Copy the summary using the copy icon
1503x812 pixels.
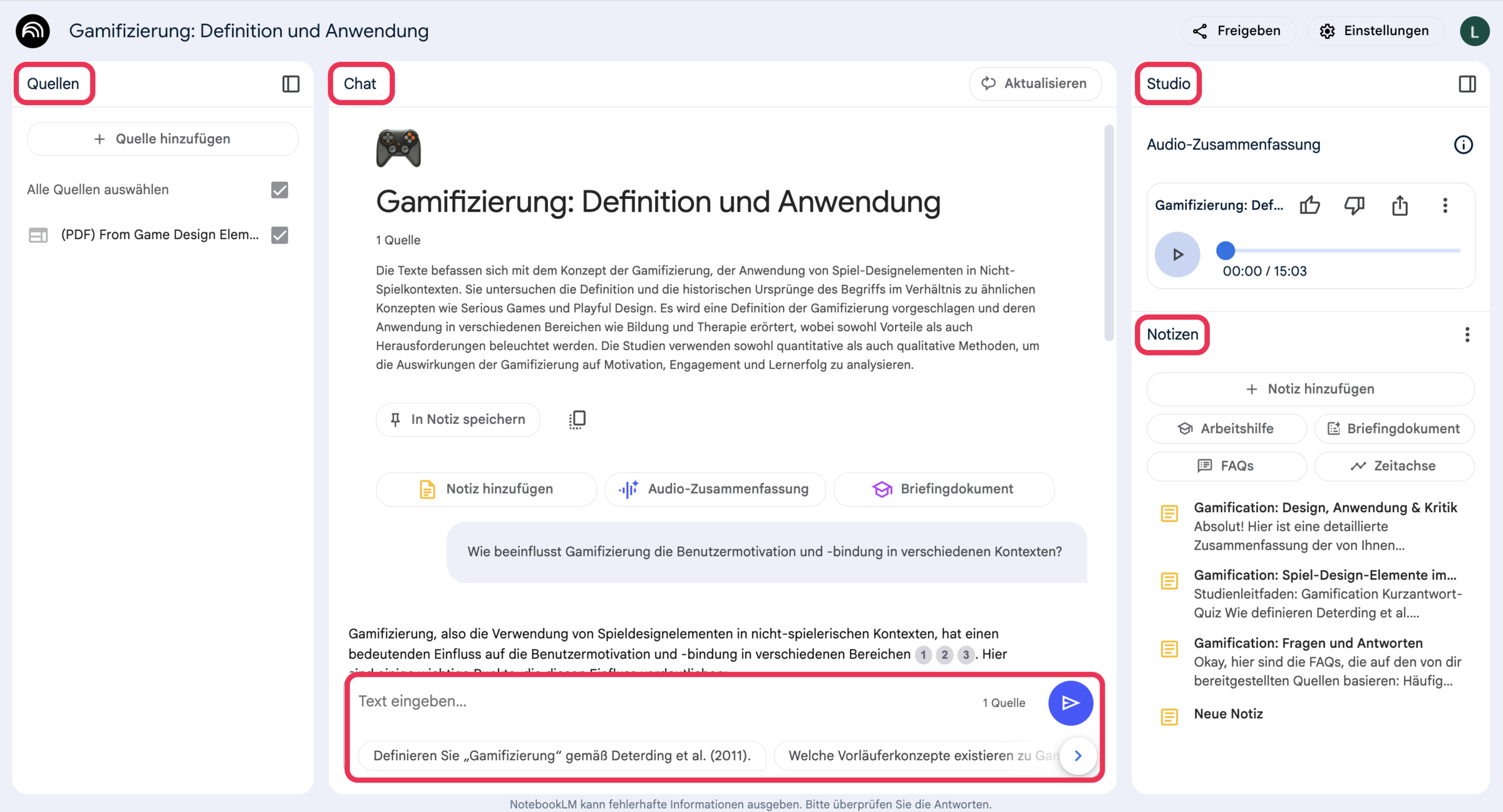[x=577, y=419]
